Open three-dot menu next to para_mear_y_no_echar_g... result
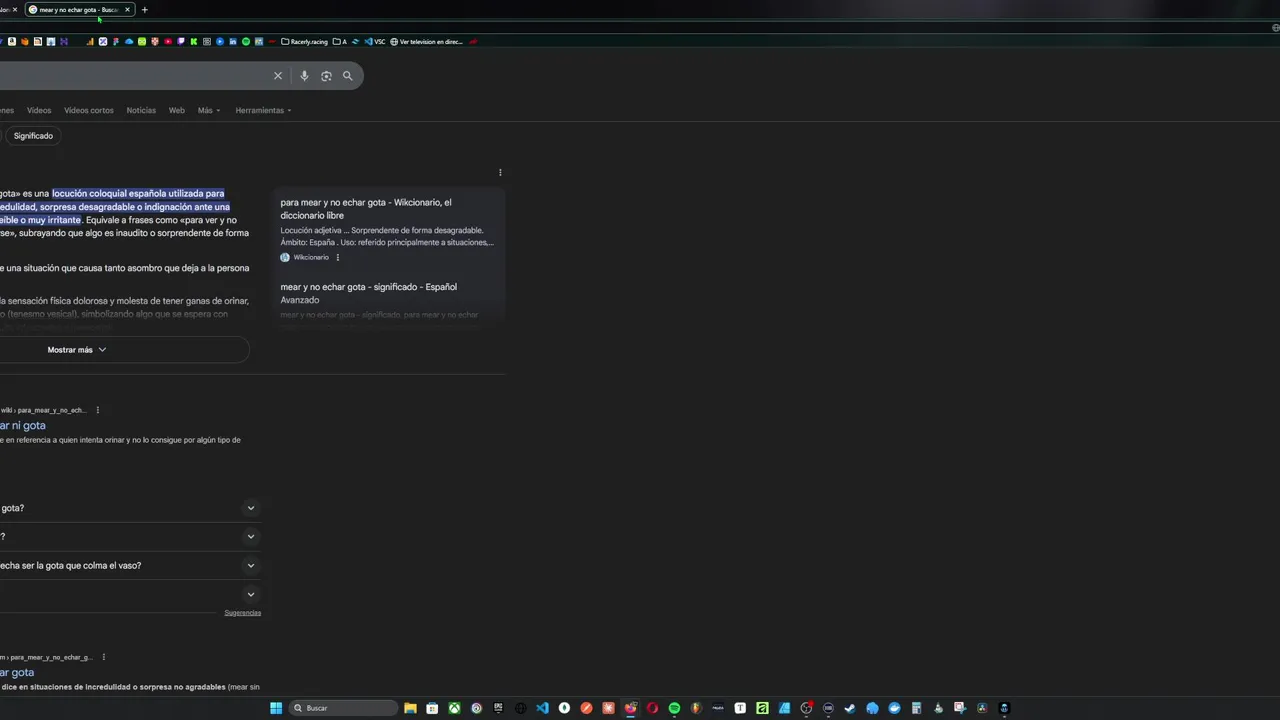The image size is (1280, 720). coord(104,657)
